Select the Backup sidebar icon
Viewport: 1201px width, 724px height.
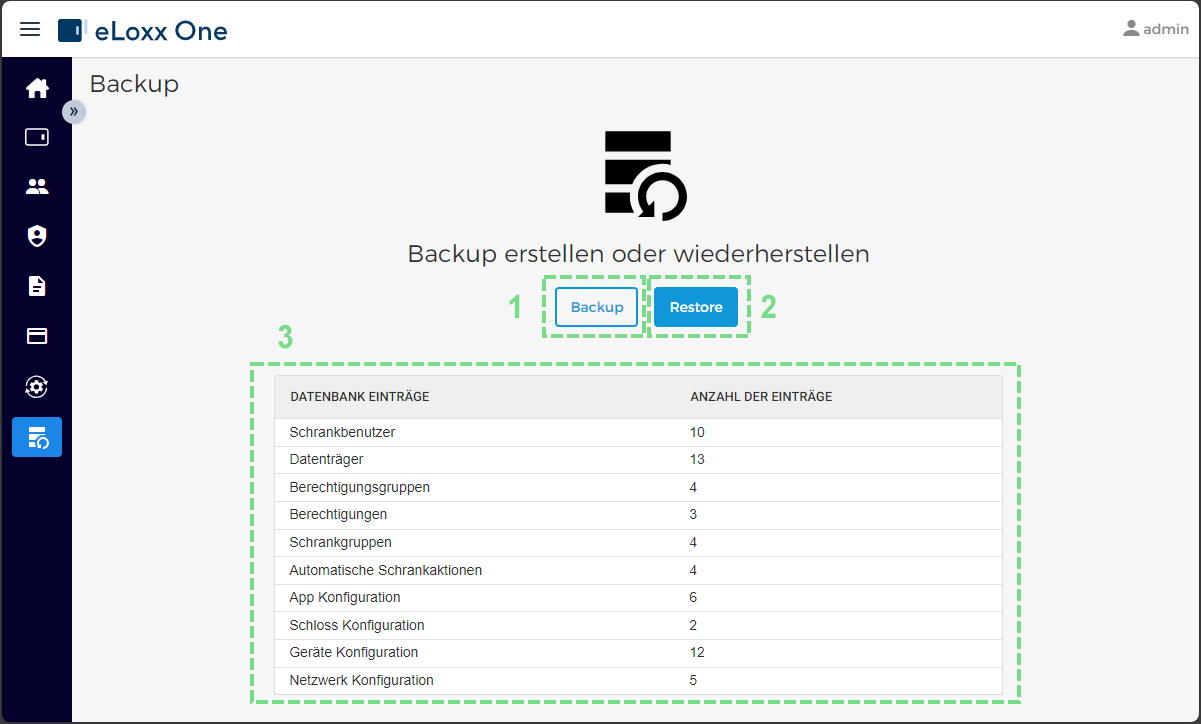[x=37, y=437]
